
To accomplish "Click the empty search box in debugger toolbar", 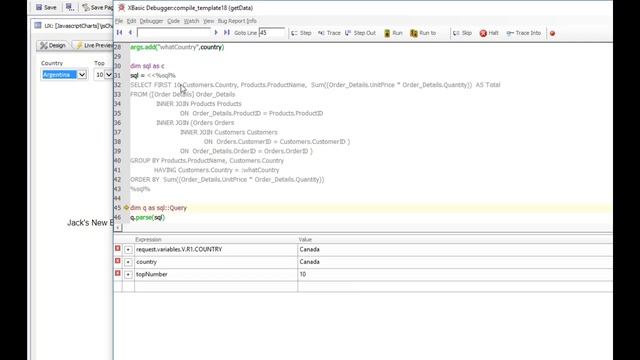I will (174, 33).
